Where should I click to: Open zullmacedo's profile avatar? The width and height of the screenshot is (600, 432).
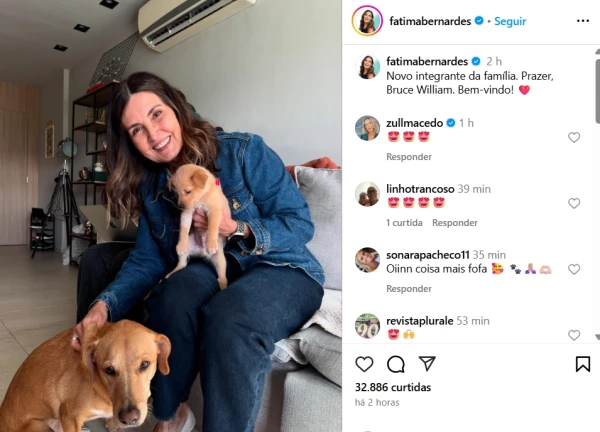pos(367,128)
